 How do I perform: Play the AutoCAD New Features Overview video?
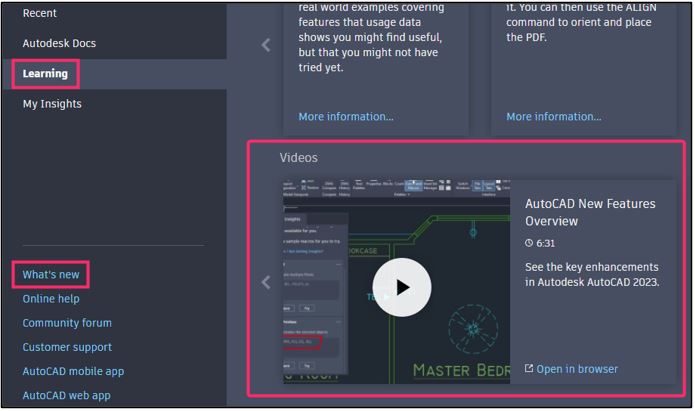tap(402, 287)
